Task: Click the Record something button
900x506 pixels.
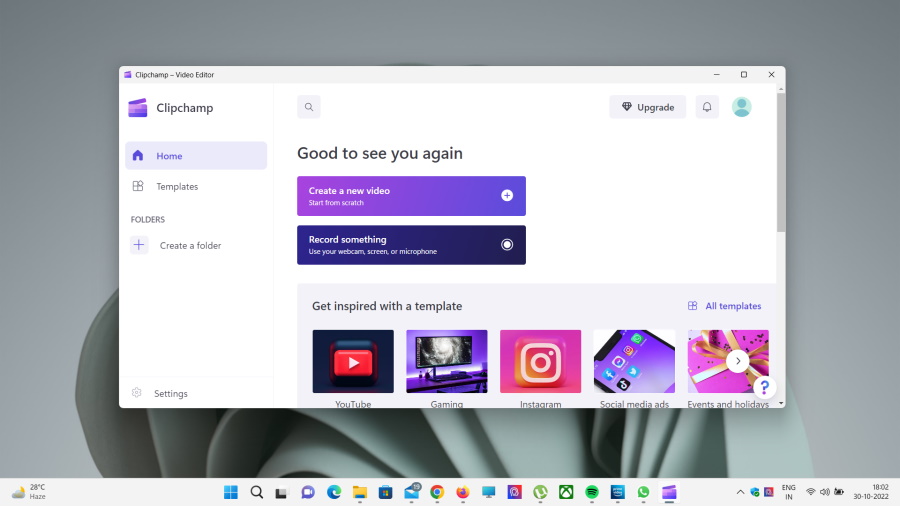Action: click(411, 245)
